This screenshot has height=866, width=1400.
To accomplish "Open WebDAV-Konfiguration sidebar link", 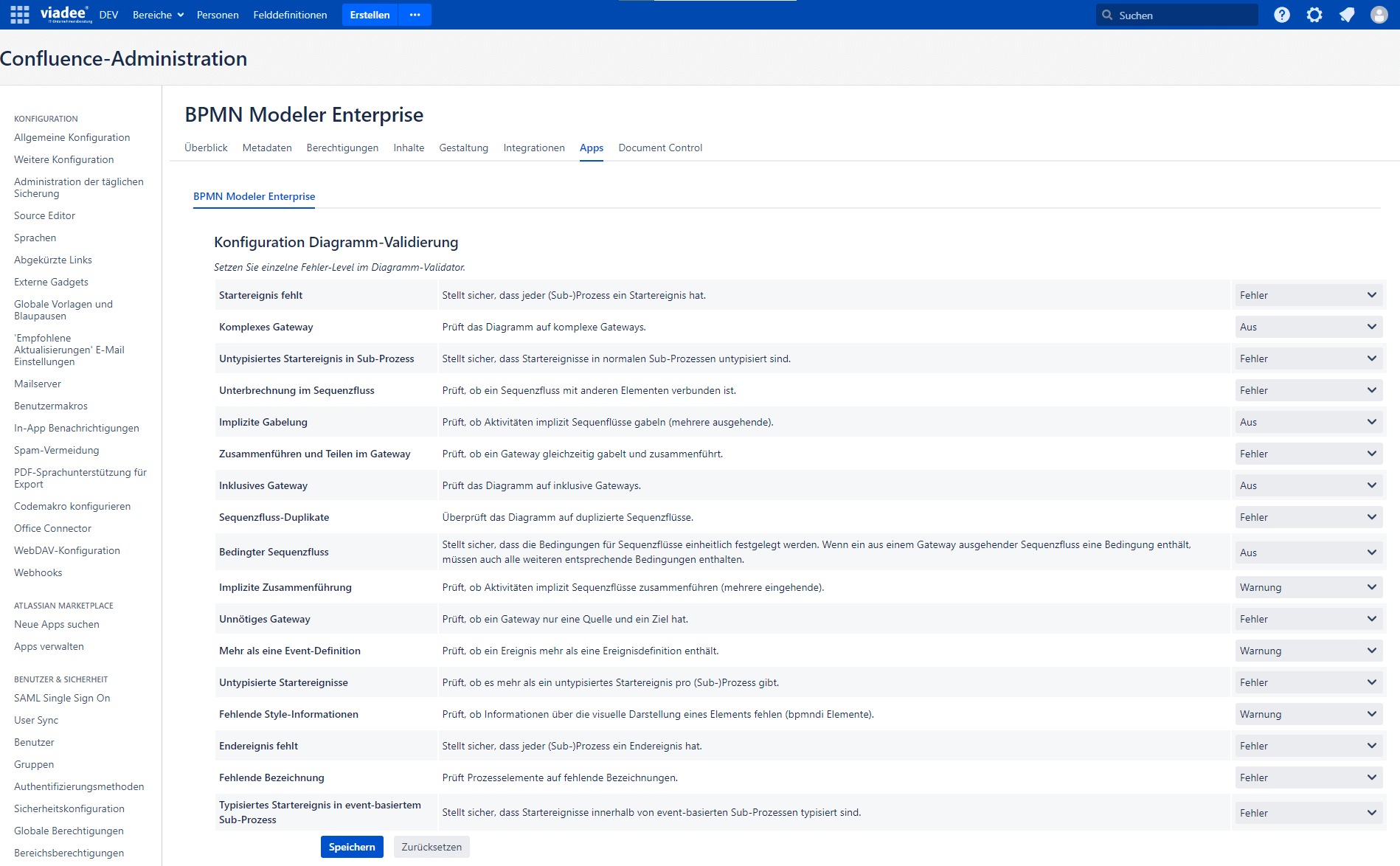I will 67,550.
